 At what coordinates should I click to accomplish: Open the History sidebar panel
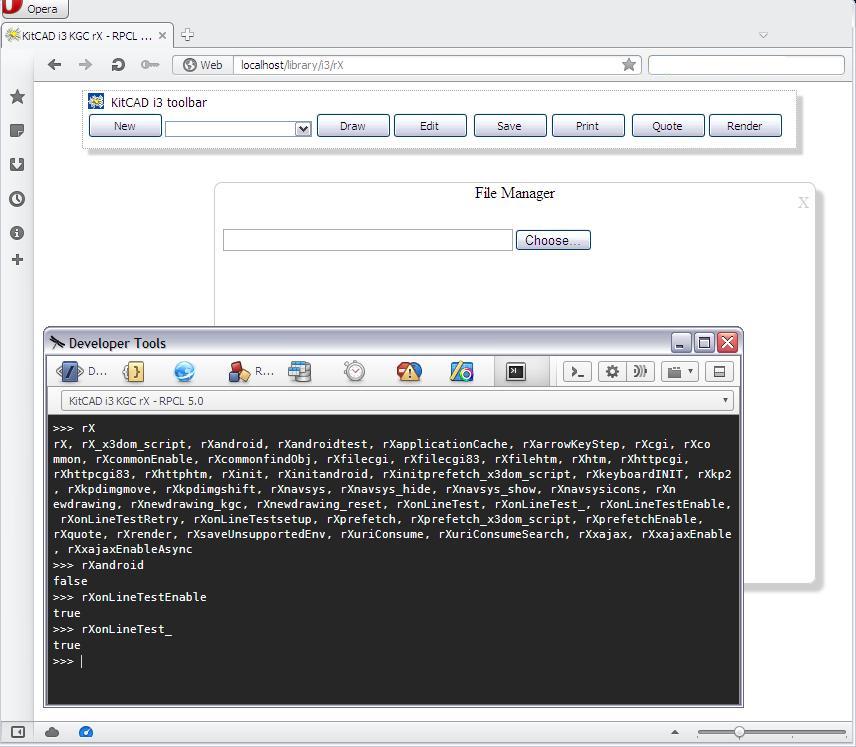pyautogui.click(x=17, y=199)
